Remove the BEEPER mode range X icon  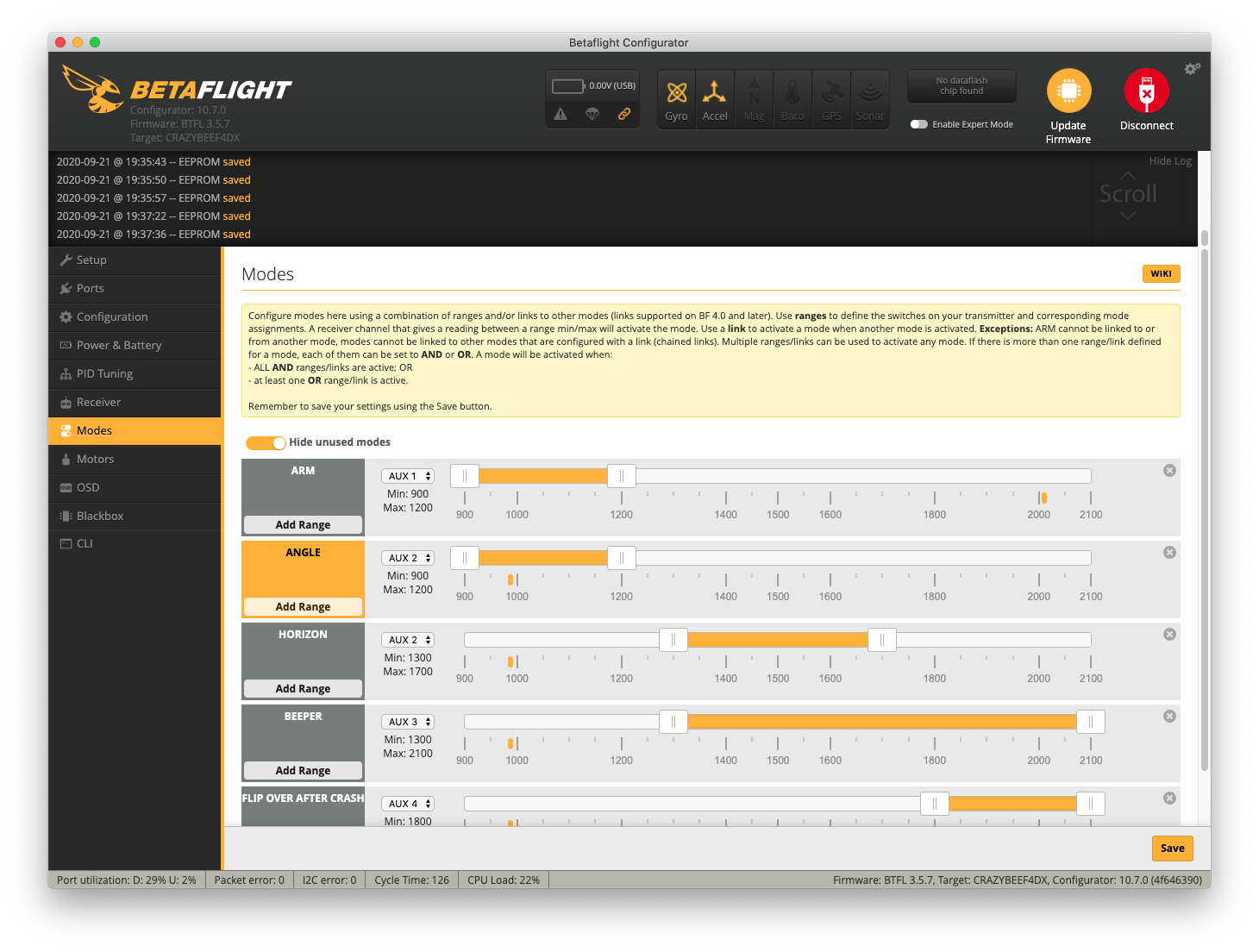click(1169, 717)
